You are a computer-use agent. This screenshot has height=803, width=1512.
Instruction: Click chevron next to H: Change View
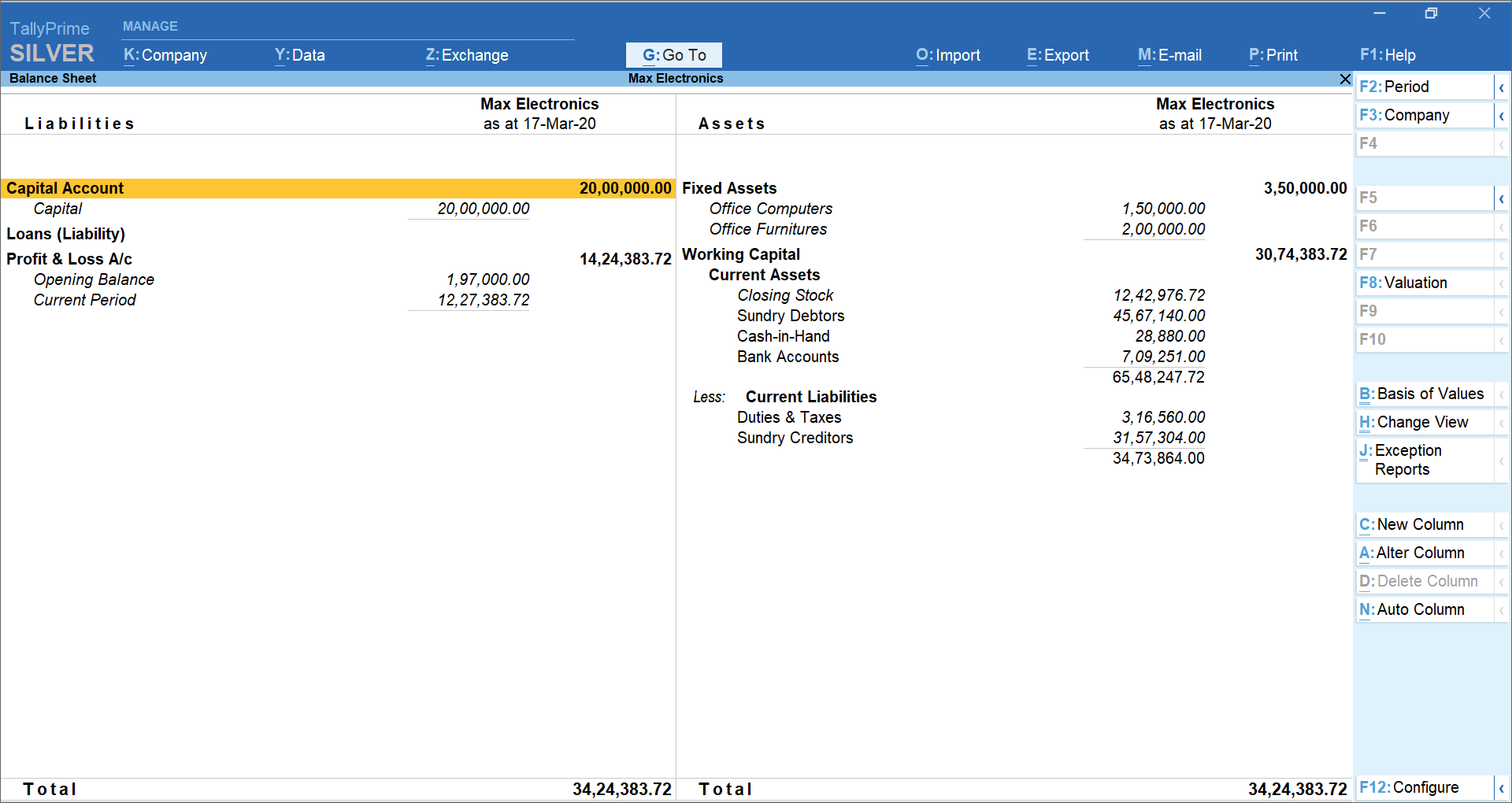(x=1502, y=423)
